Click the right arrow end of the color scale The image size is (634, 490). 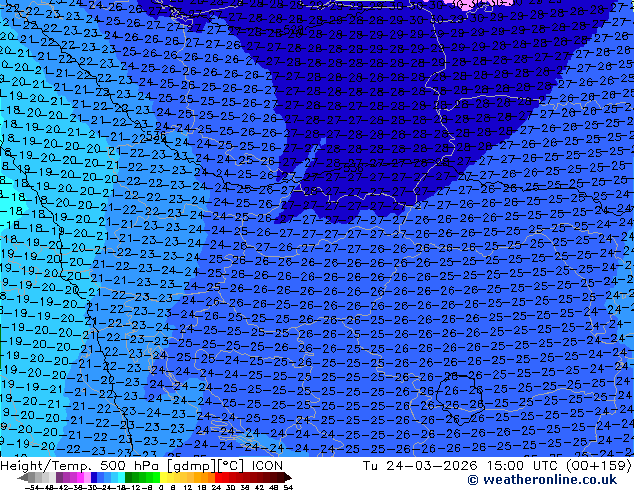pyautogui.click(x=288, y=477)
